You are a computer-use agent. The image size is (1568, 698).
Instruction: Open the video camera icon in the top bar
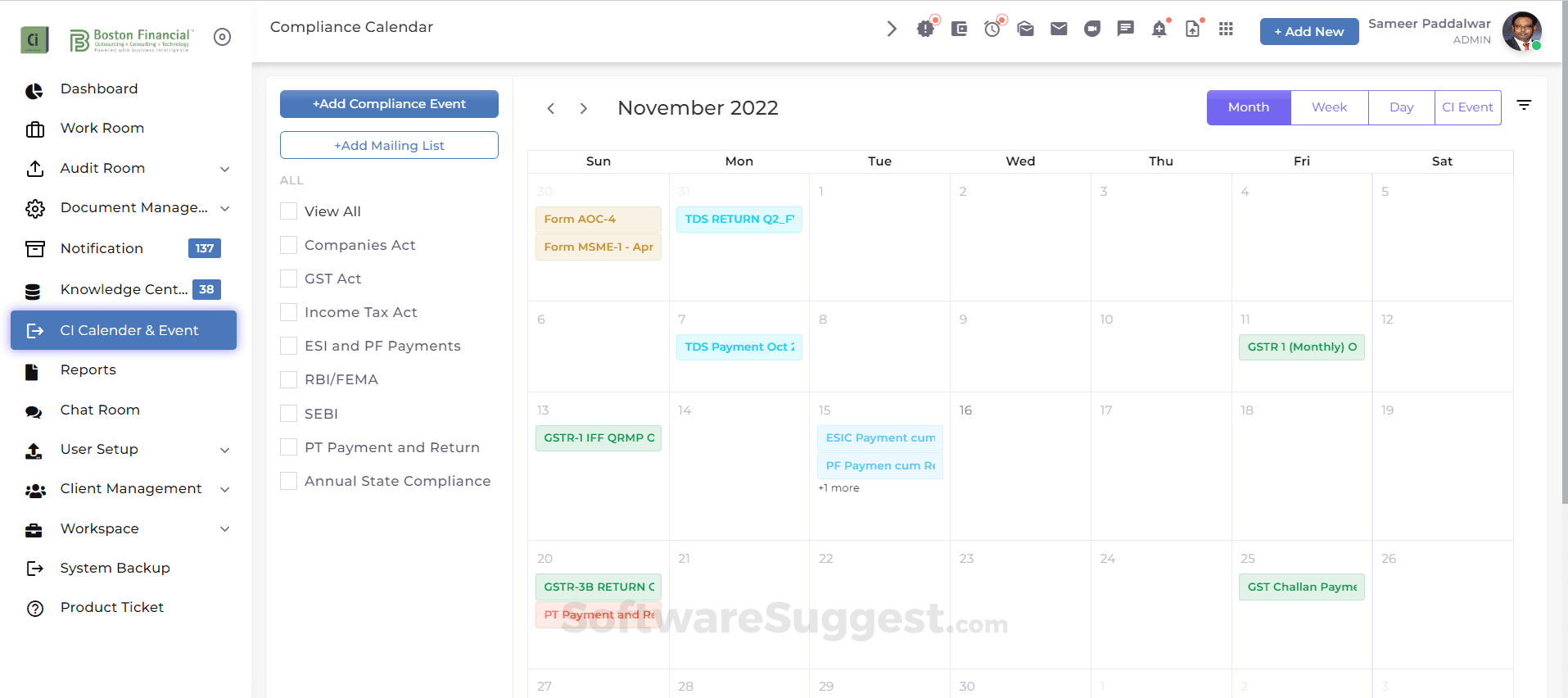(x=1091, y=28)
